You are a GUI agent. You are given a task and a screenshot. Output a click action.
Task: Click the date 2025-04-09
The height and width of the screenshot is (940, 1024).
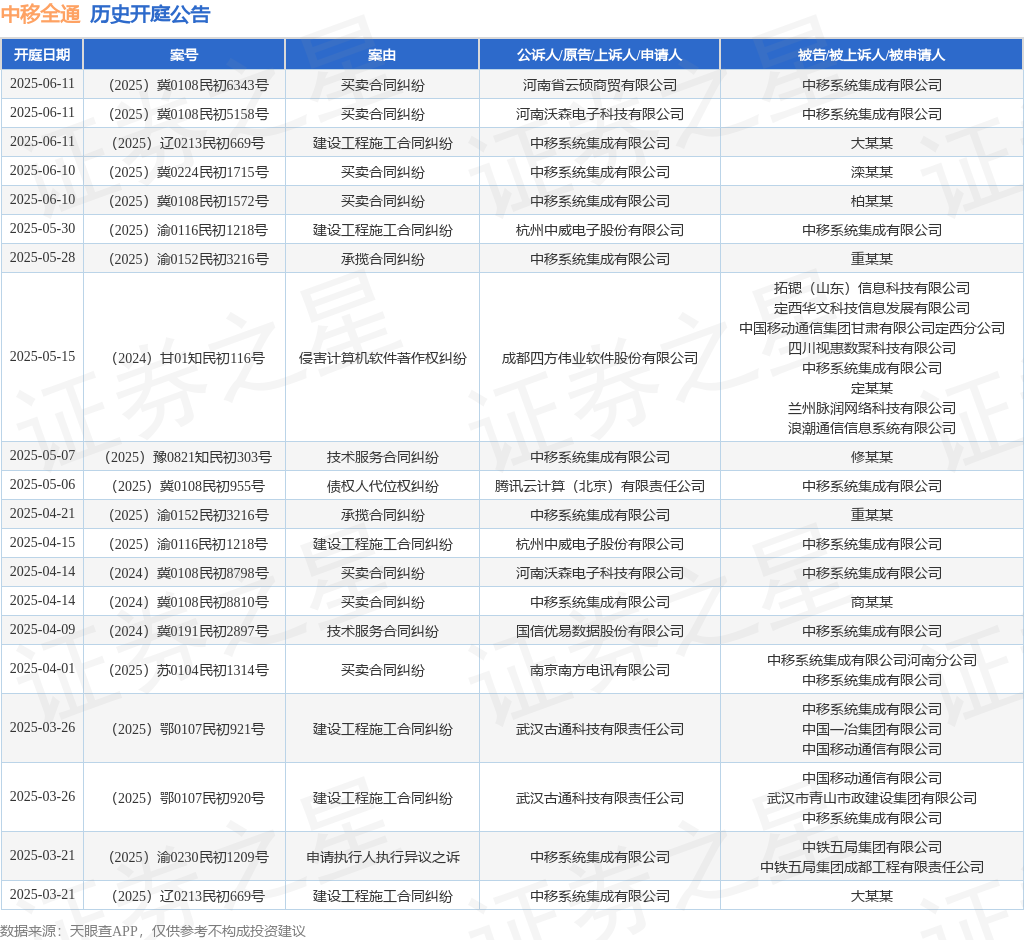click(x=42, y=630)
